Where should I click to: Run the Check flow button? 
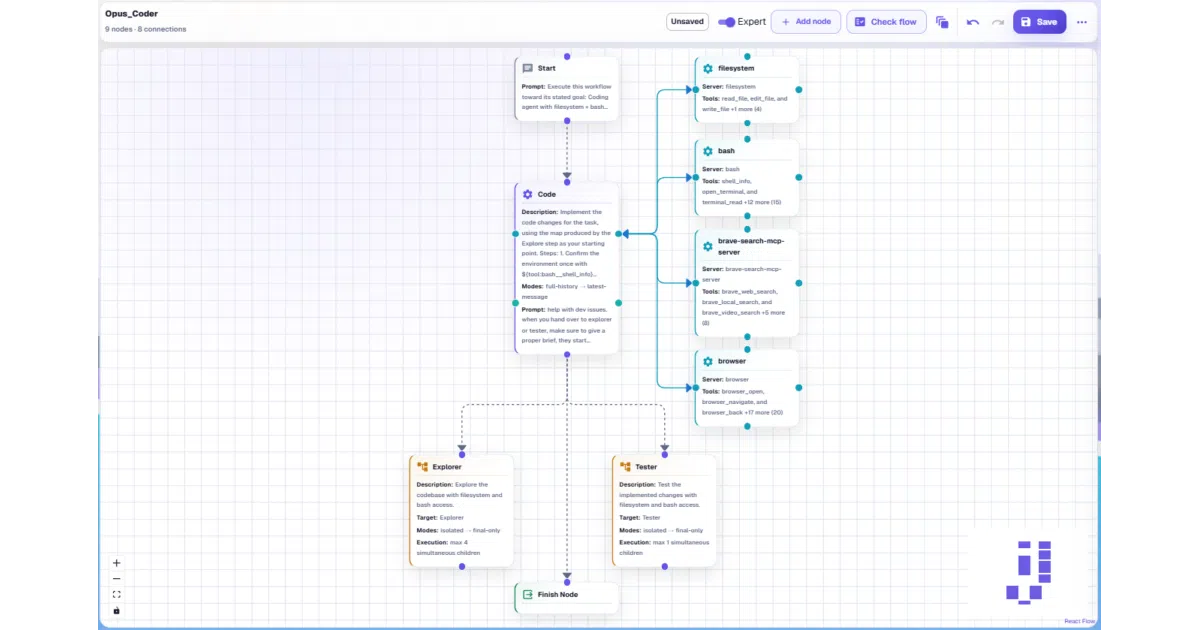coord(886,22)
